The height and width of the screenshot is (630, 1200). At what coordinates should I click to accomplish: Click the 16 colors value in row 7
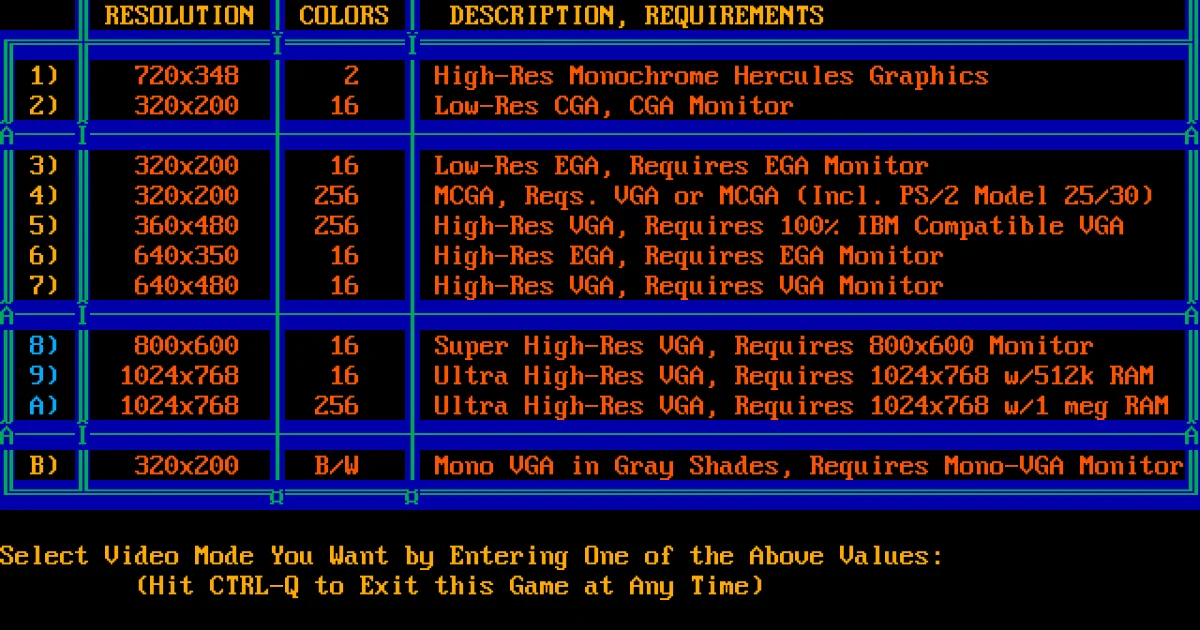click(x=344, y=286)
